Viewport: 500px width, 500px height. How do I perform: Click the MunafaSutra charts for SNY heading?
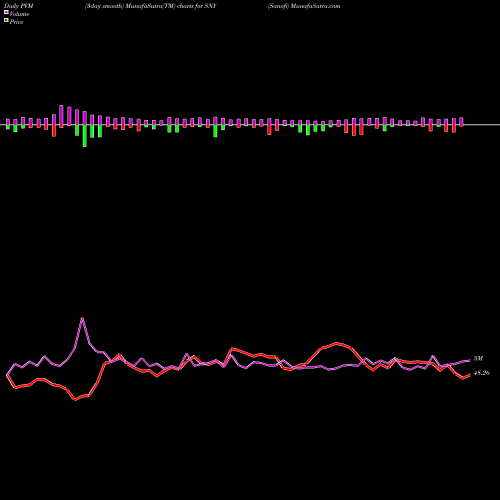151,6
